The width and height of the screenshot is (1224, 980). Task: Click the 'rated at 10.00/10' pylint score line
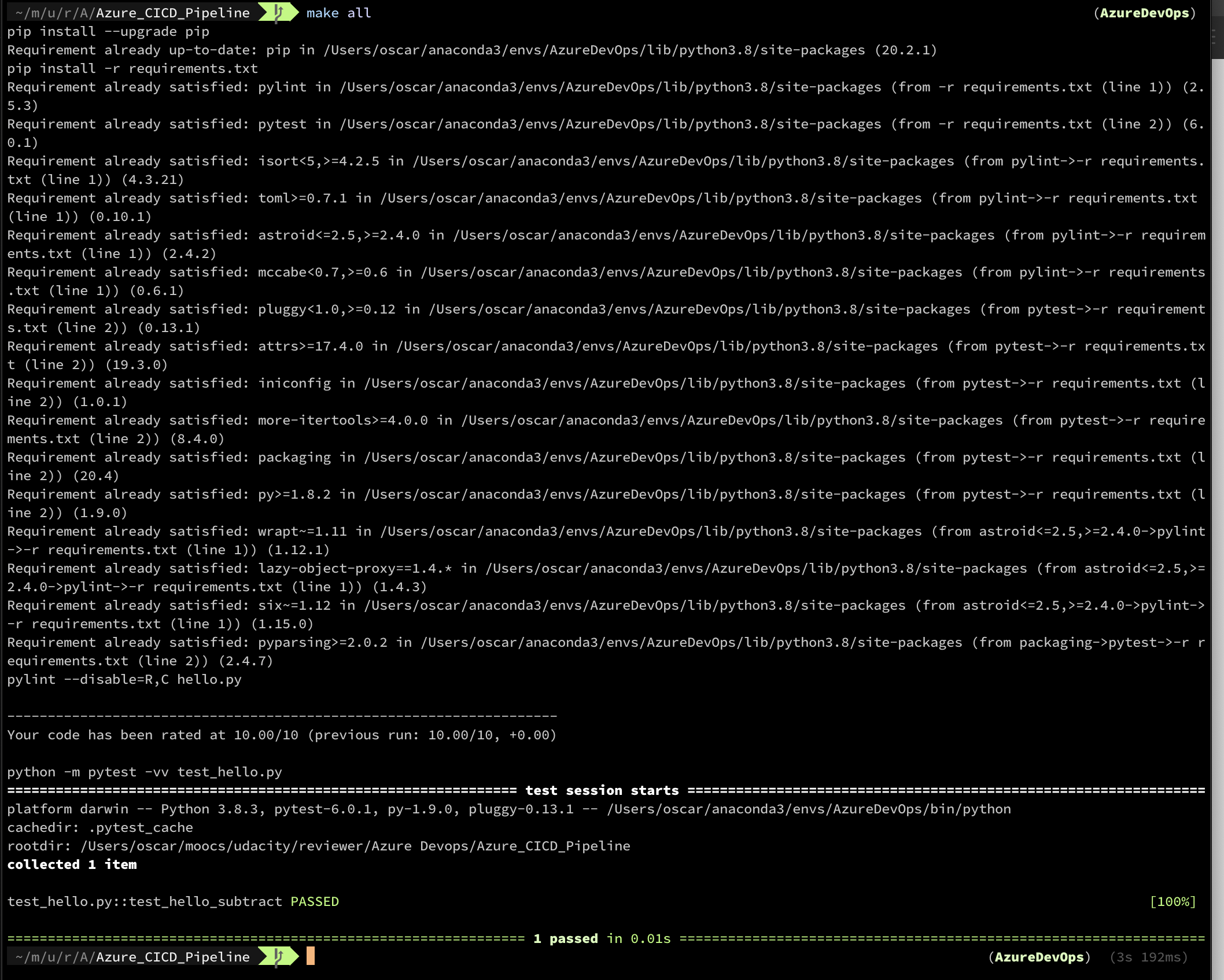click(x=281, y=735)
